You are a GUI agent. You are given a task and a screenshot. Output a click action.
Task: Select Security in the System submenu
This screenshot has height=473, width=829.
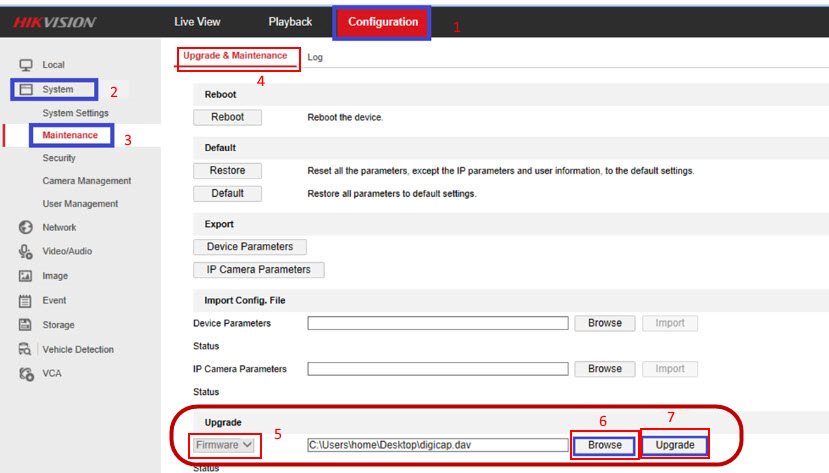point(59,158)
